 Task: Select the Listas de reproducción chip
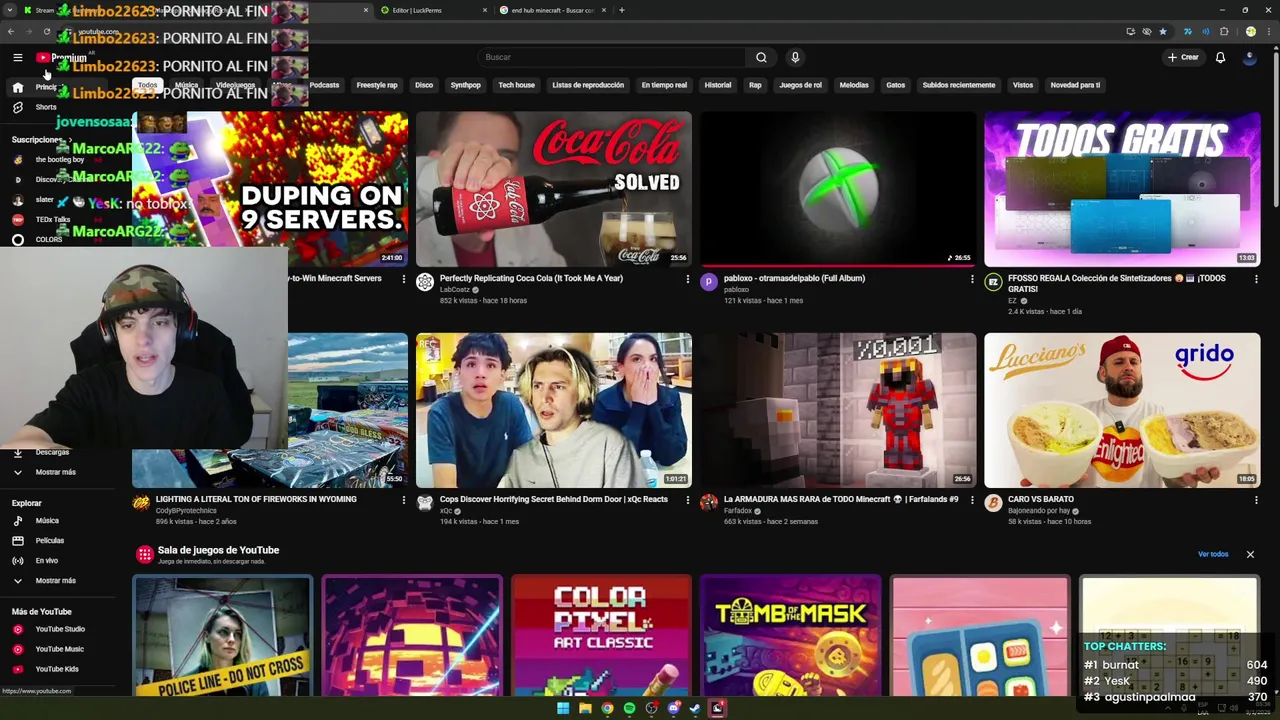click(x=588, y=85)
